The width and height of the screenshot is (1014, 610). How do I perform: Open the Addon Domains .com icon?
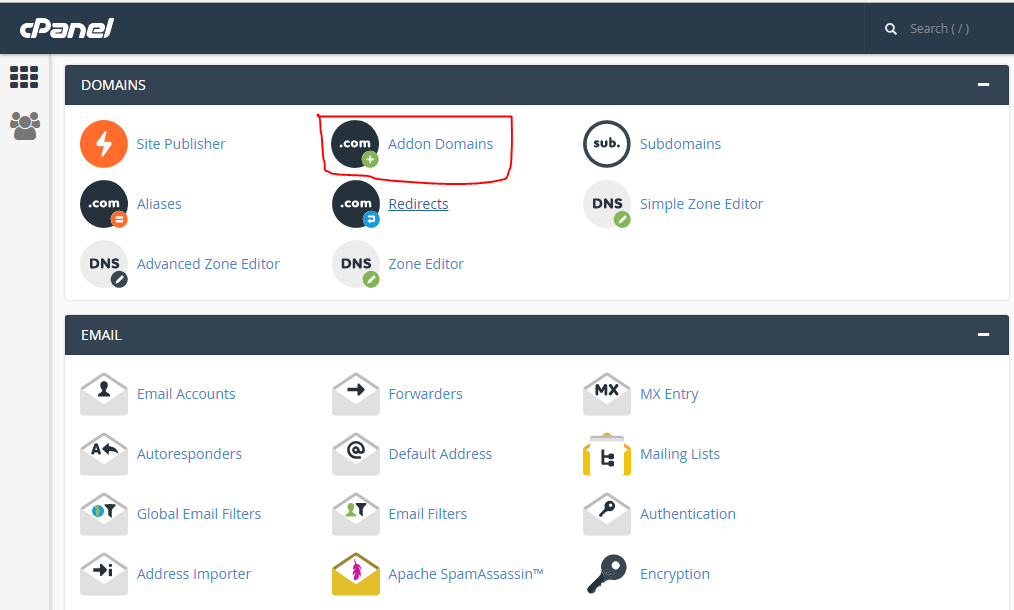point(355,144)
